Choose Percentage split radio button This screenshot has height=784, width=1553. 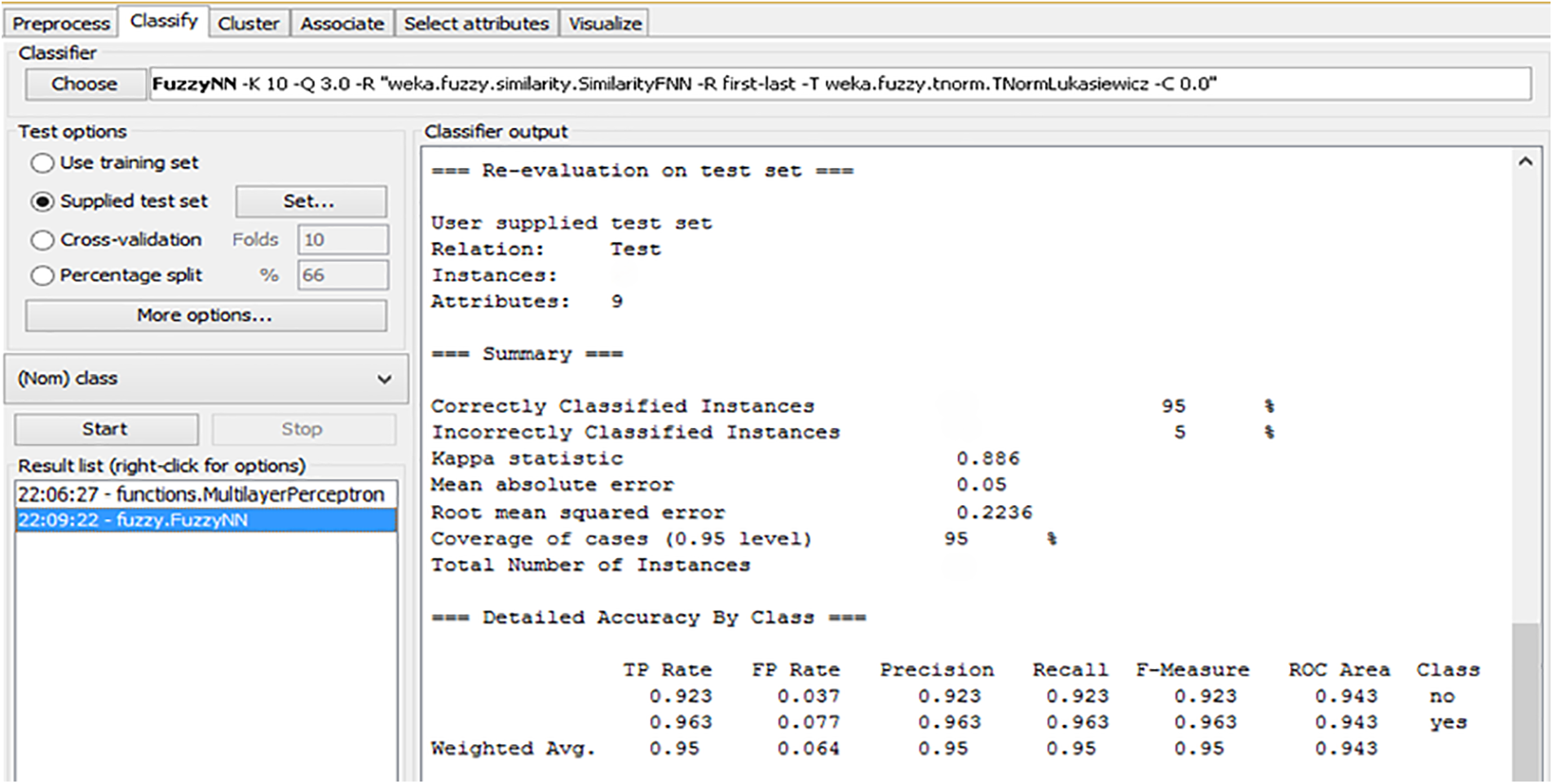(x=42, y=275)
